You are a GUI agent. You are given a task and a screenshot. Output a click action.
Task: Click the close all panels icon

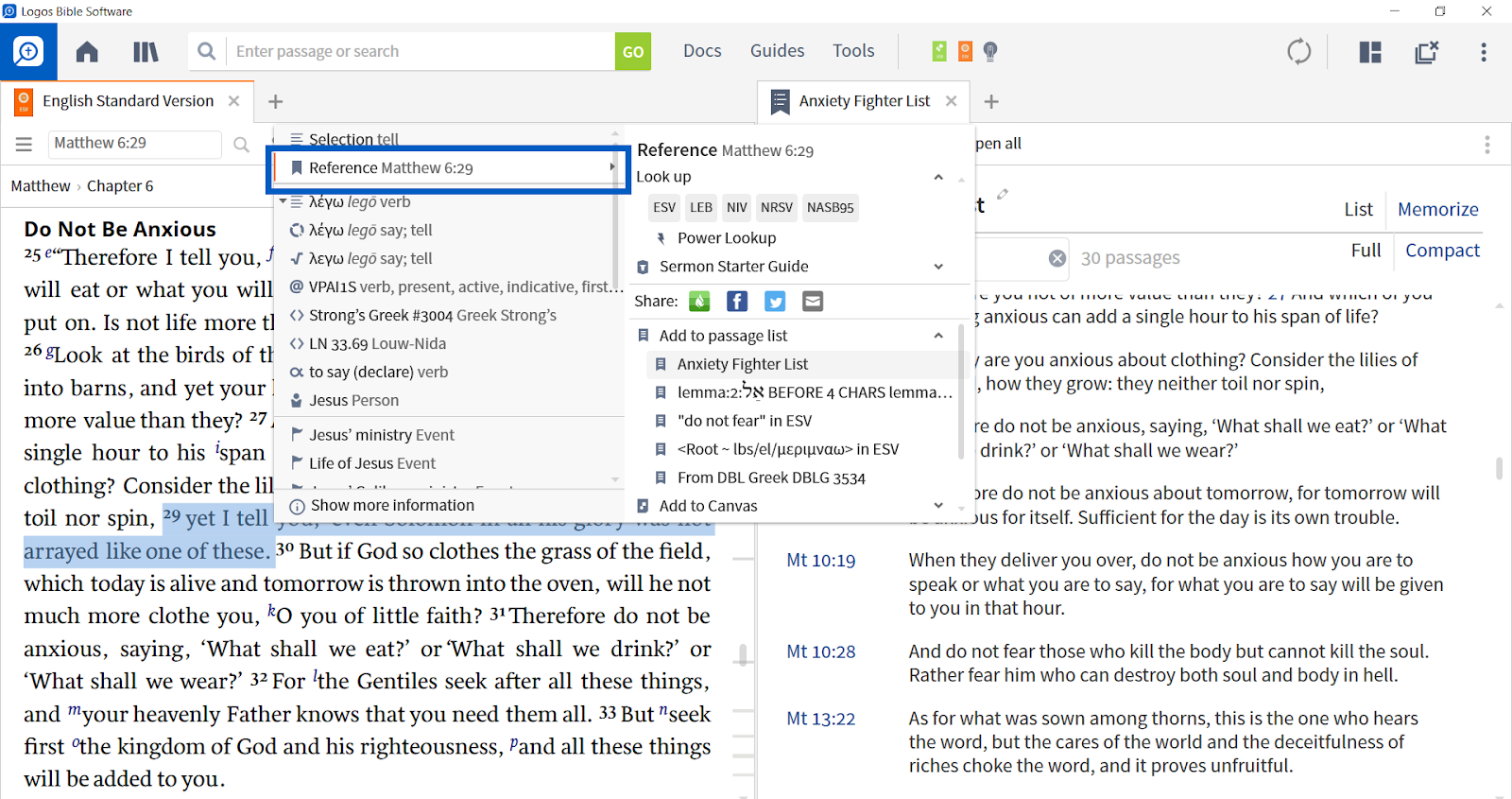coord(1427,51)
